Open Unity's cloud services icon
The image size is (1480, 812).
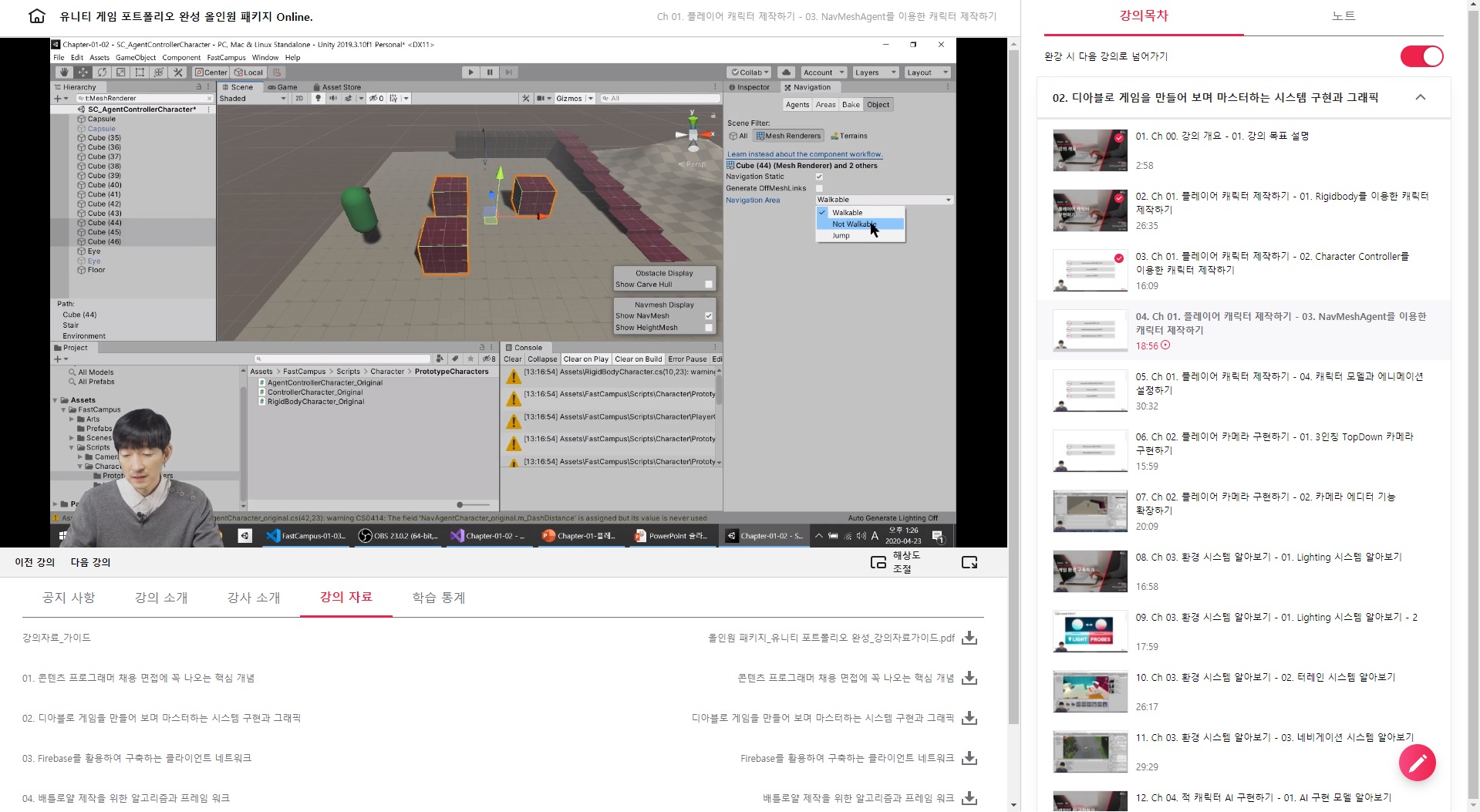(x=785, y=72)
